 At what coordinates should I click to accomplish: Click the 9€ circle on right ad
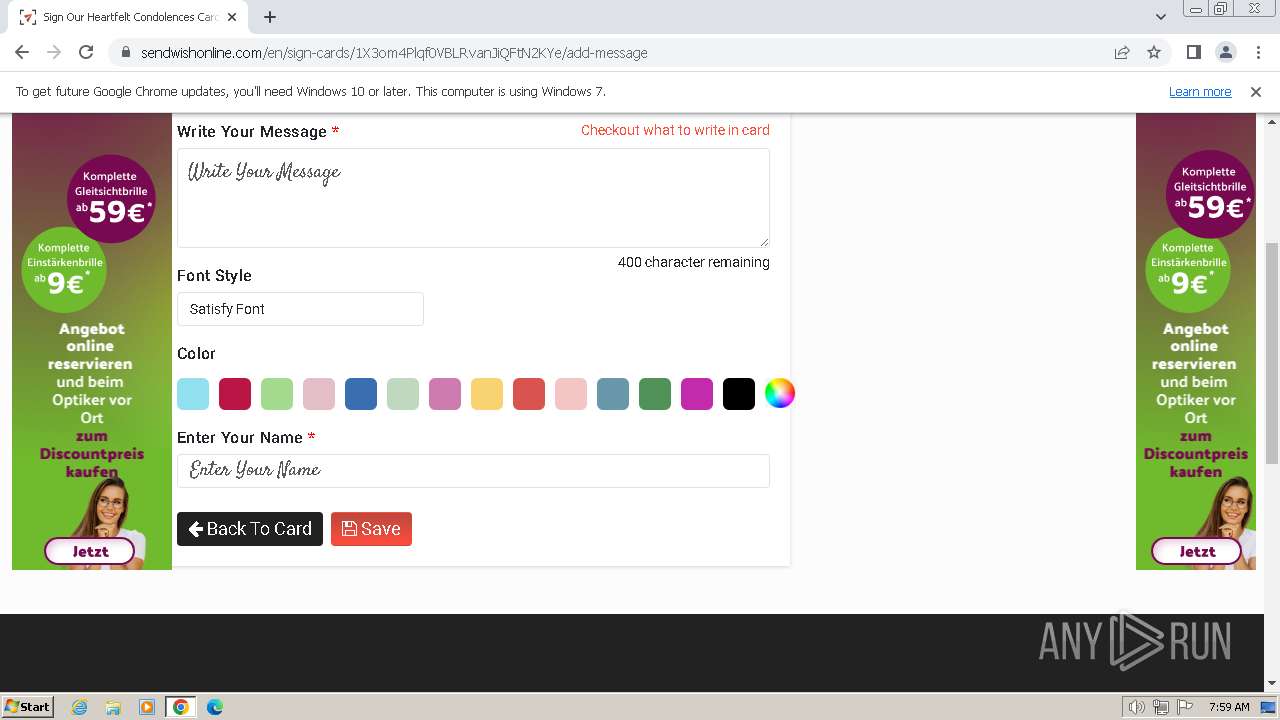(1187, 270)
